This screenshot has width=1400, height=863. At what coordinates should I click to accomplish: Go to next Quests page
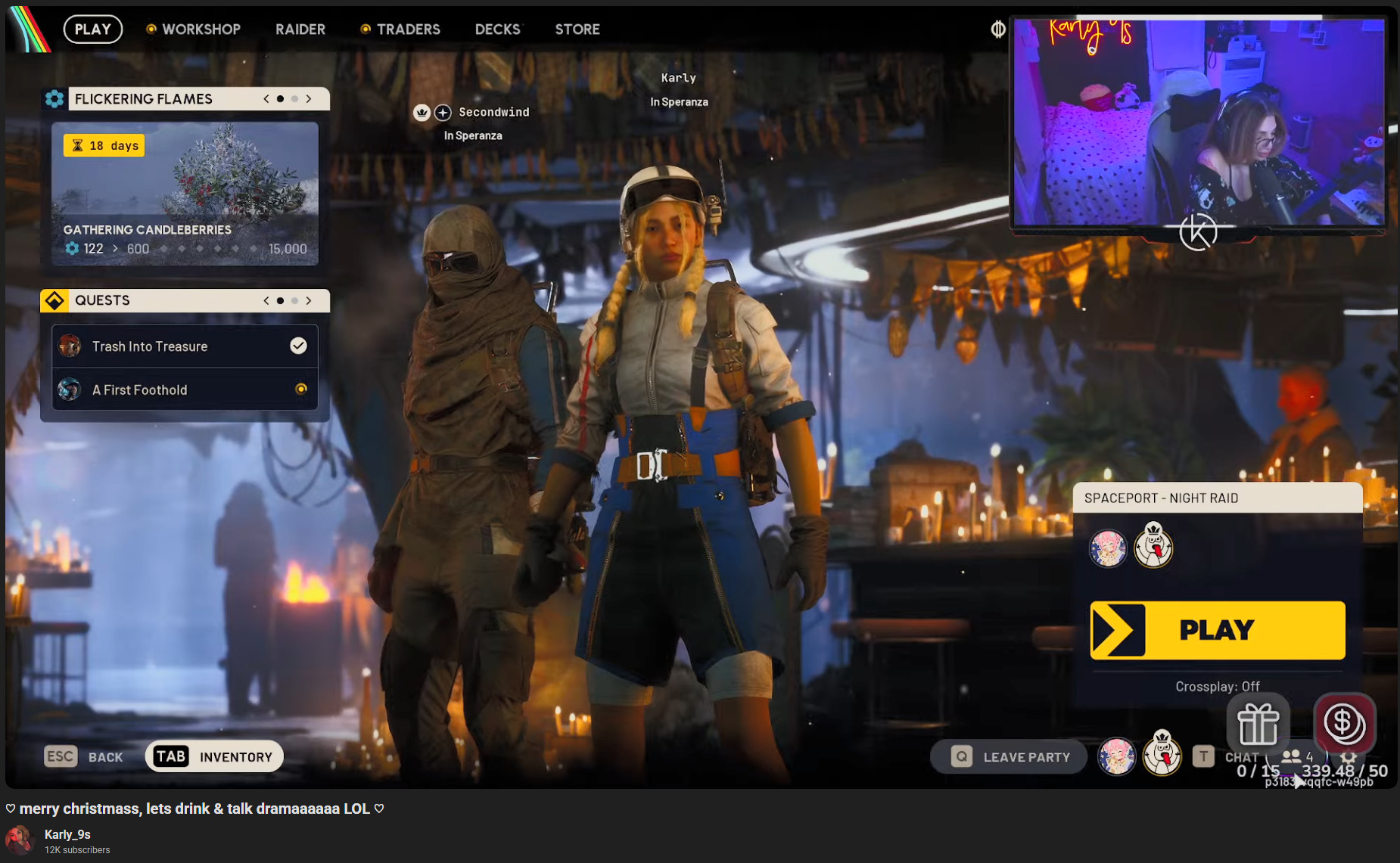tap(309, 300)
